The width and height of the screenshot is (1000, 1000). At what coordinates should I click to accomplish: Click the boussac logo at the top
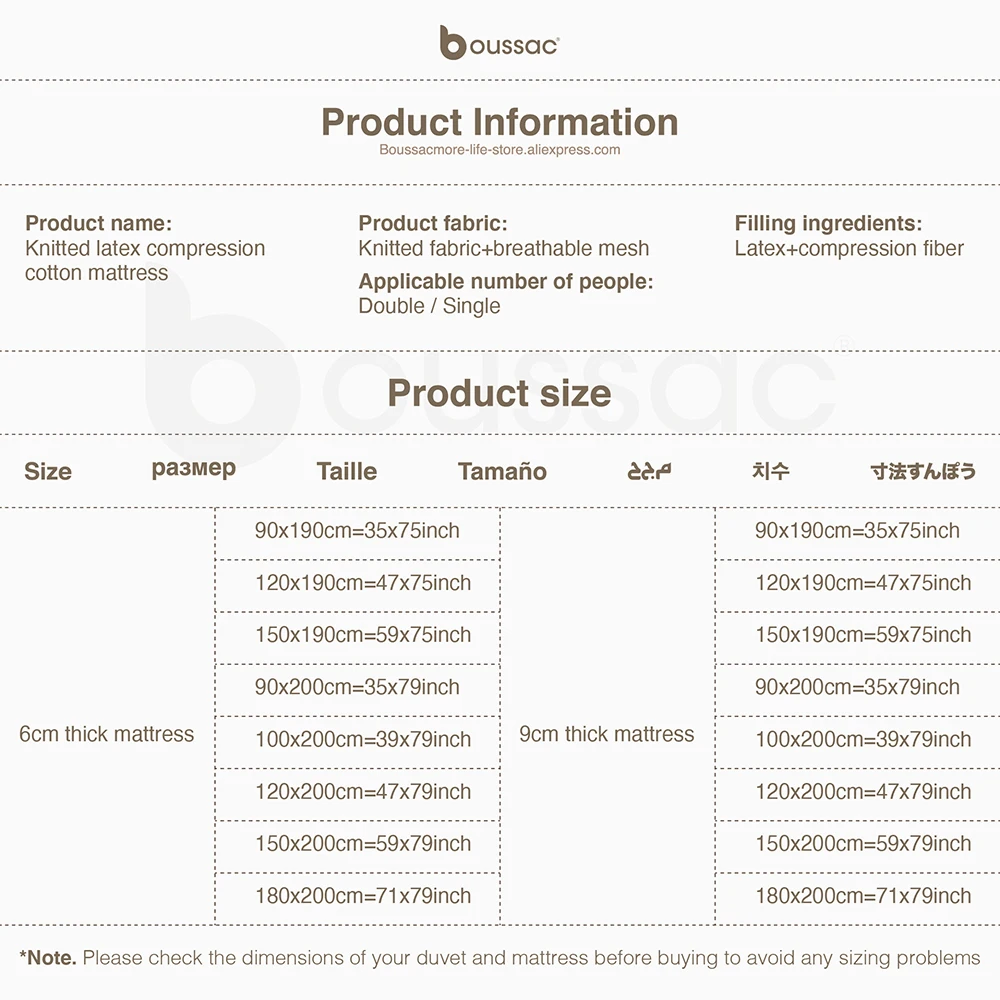coord(499,43)
